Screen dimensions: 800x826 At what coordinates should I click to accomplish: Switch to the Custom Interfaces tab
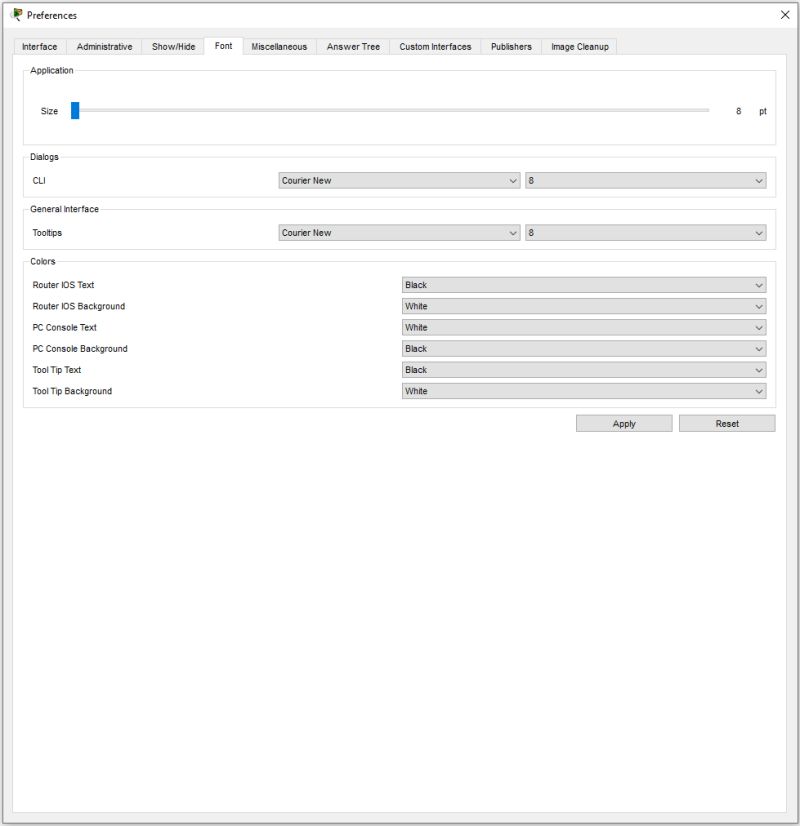pos(433,46)
